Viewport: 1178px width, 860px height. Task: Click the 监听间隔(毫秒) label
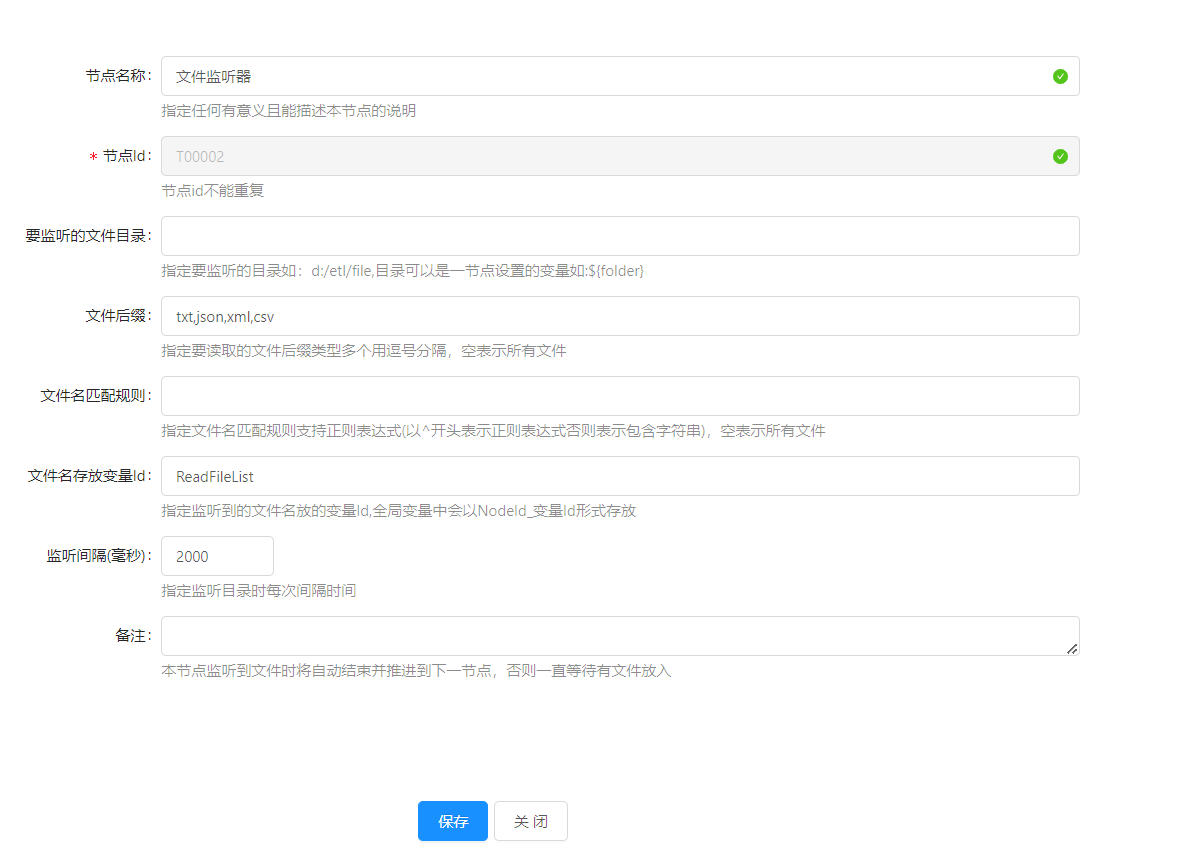click(x=97, y=556)
